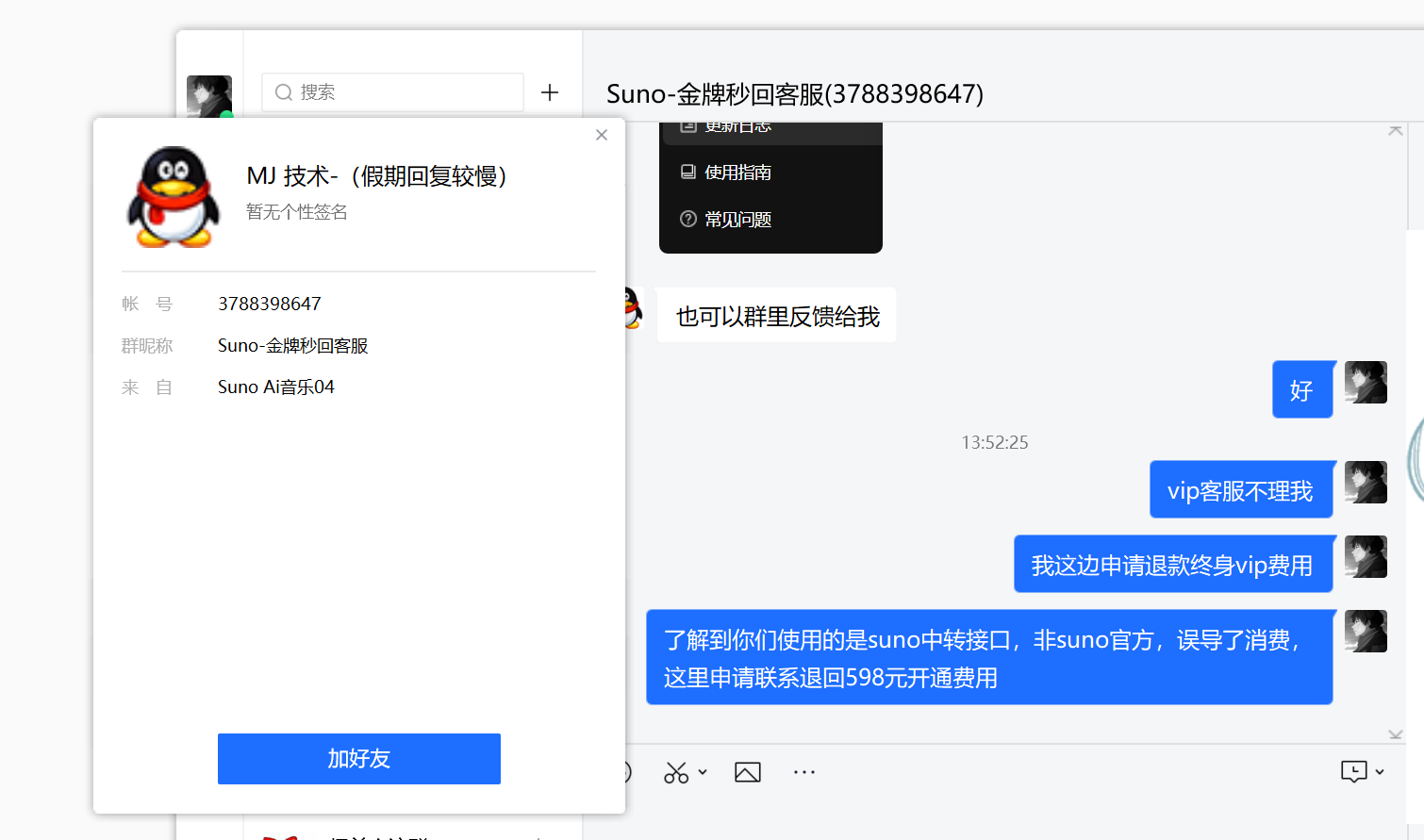The height and width of the screenshot is (840, 1424).
Task: Click the message about 退回598元开通费用
Action: tap(989, 657)
